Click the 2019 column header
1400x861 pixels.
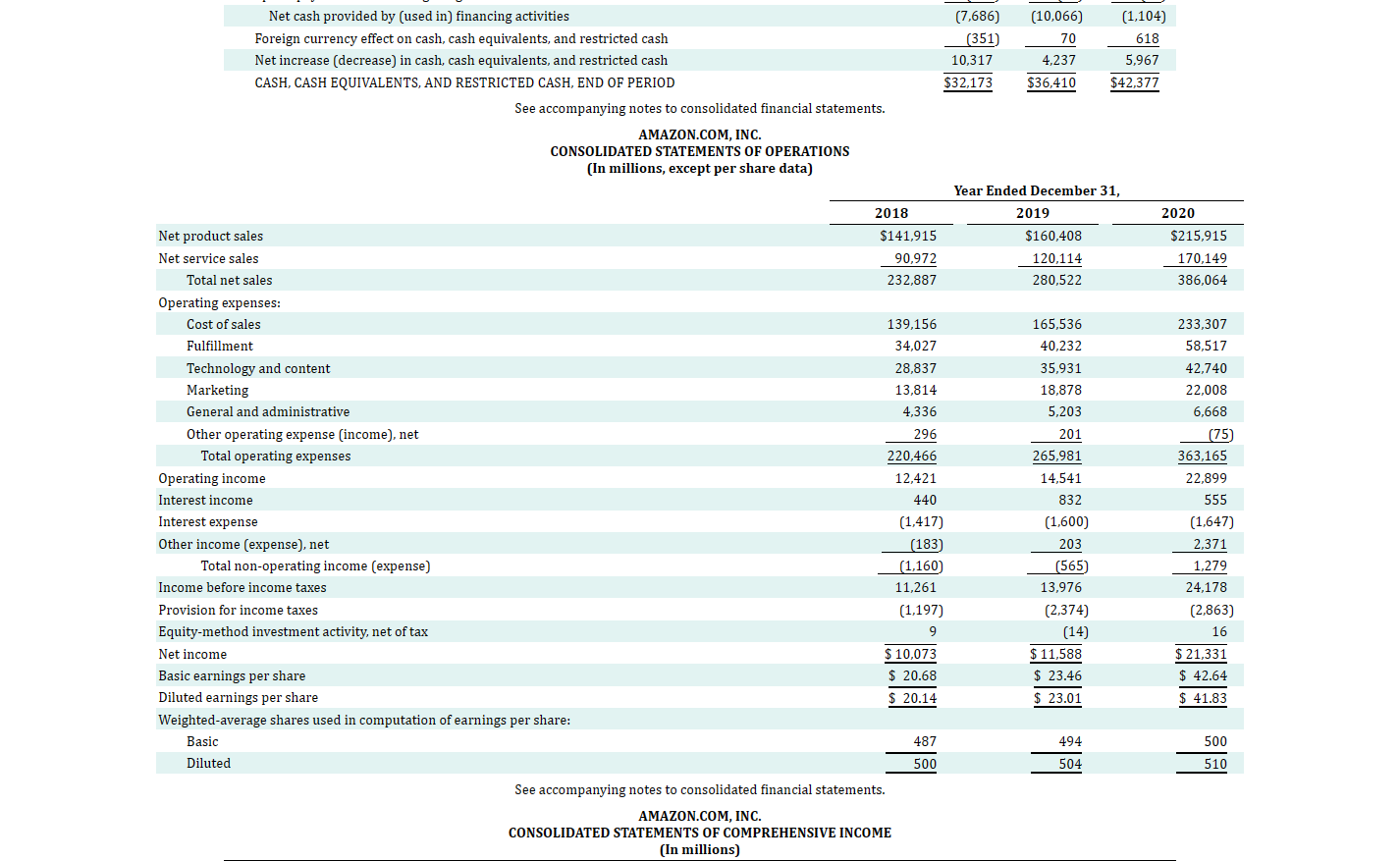tap(1032, 213)
